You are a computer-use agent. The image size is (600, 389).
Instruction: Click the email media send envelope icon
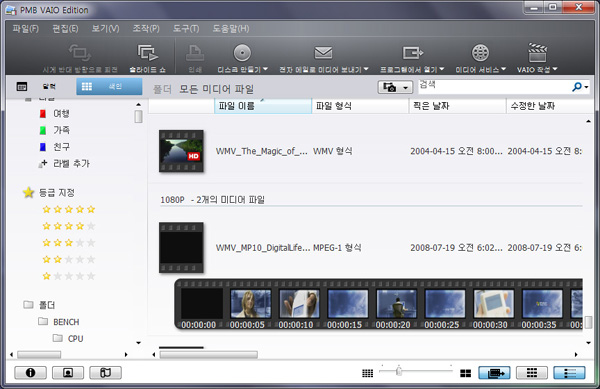pyautogui.click(x=323, y=52)
